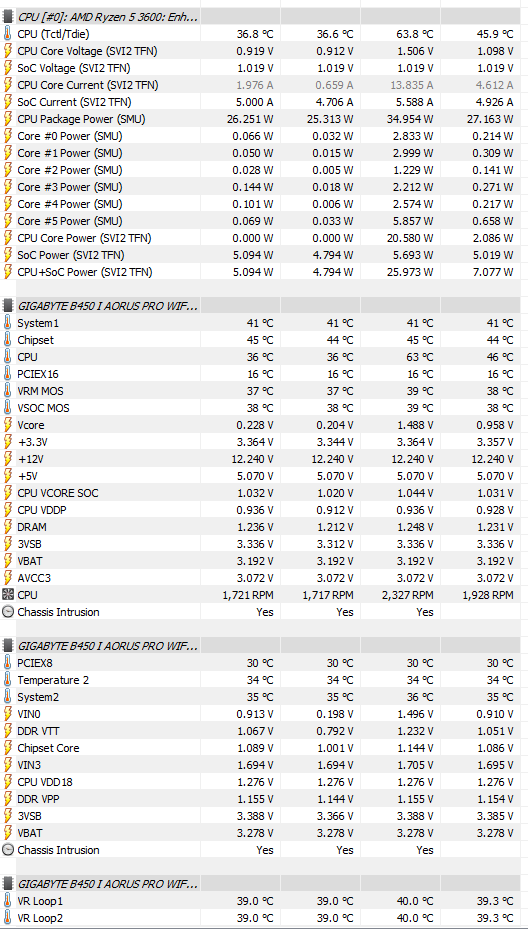Click the AMD Ryzen 5 3600 chip icon
This screenshot has width=528, height=929.
[8, 17]
